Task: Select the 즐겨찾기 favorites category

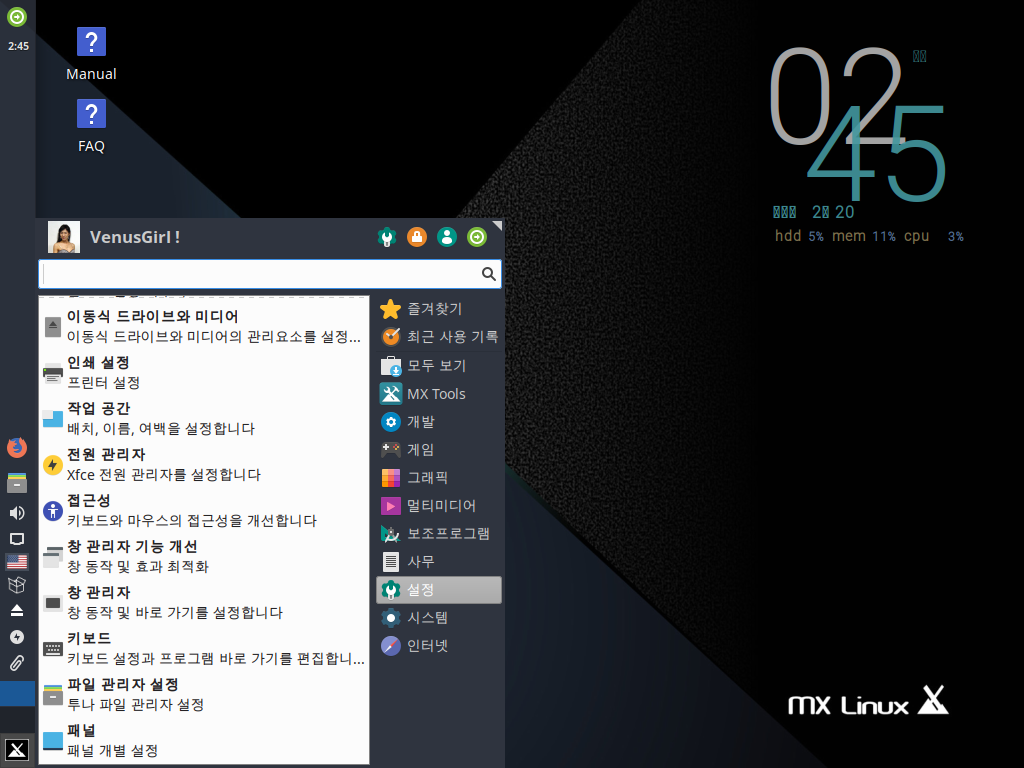Action: (x=439, y=309)
